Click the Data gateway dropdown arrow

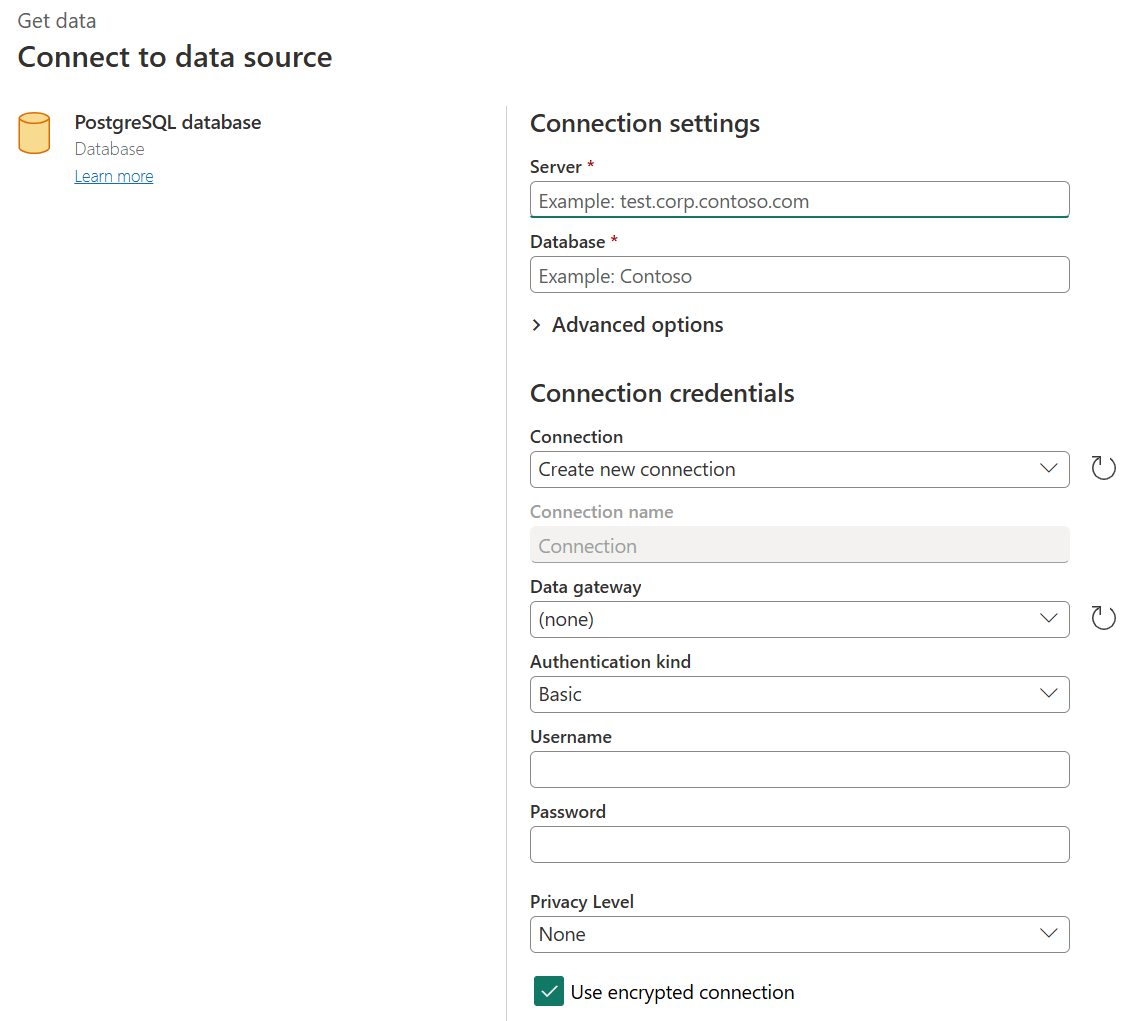coord(1048,619)
